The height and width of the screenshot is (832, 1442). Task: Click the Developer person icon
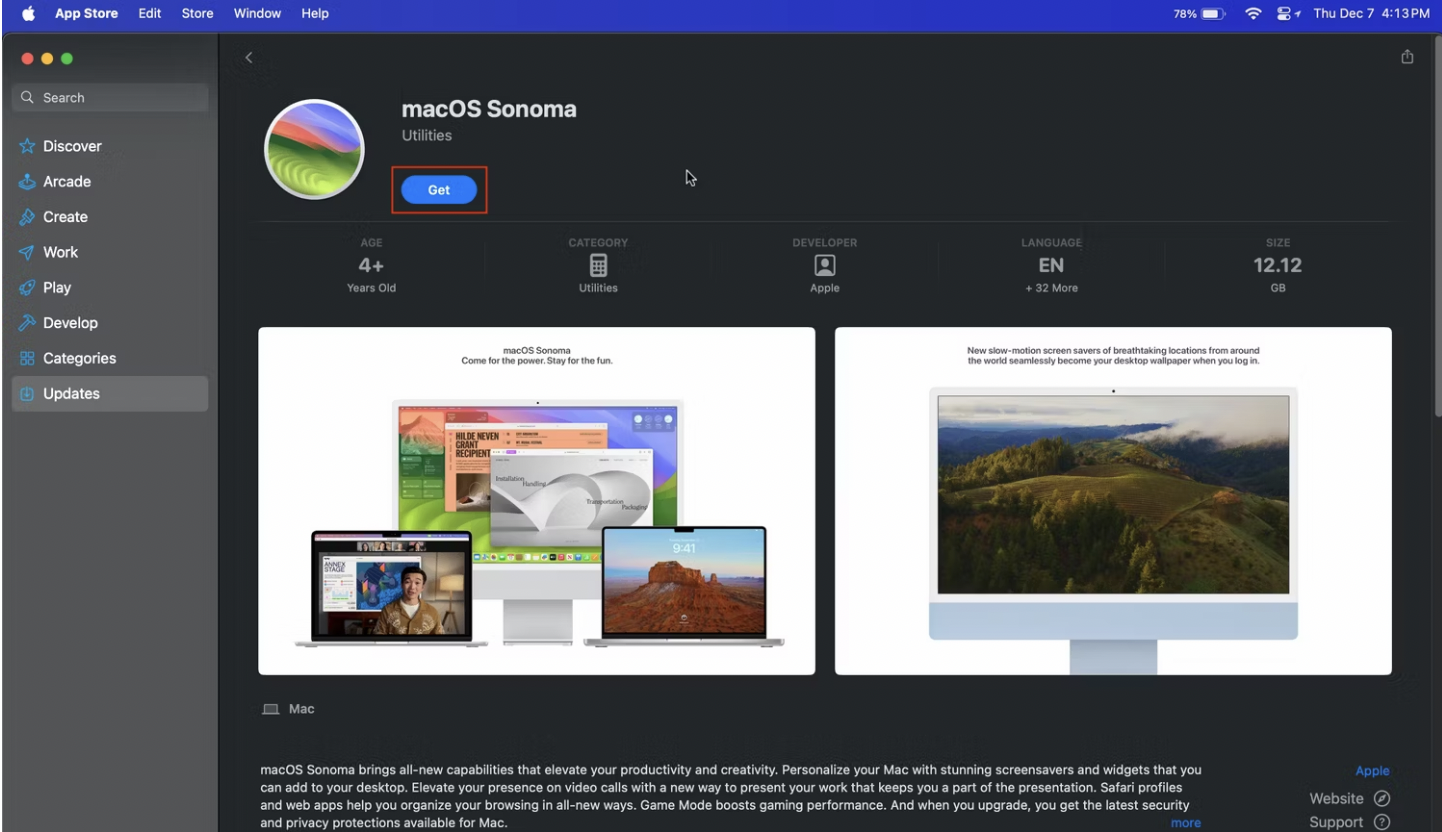[825, 265]
